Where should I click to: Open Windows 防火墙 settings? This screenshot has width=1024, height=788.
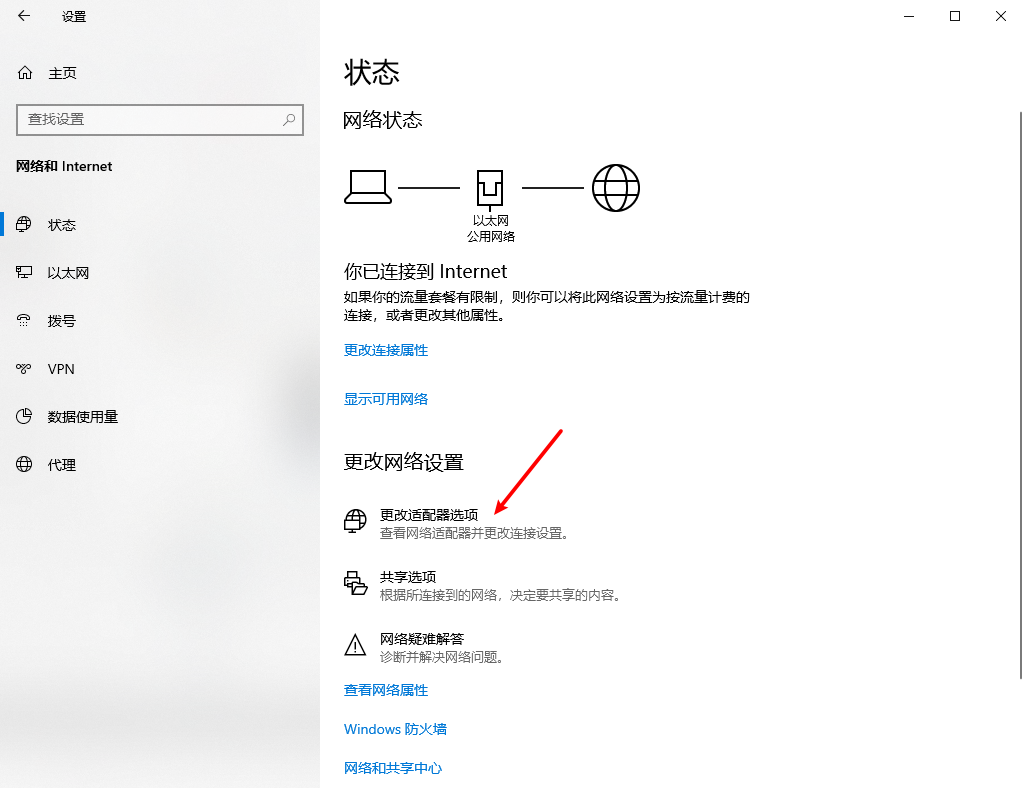[x=395, y=729]
